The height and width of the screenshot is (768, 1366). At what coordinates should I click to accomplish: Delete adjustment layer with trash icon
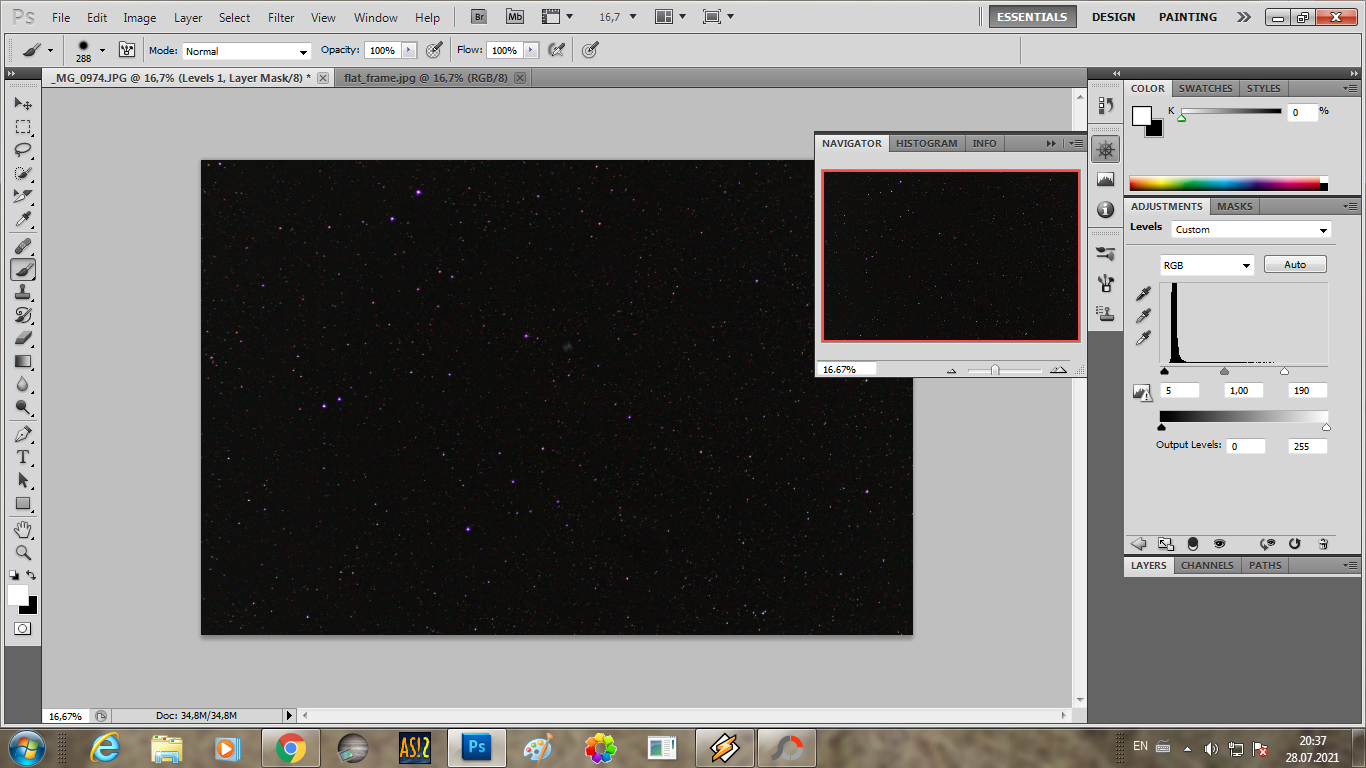tap(1323, 544)
